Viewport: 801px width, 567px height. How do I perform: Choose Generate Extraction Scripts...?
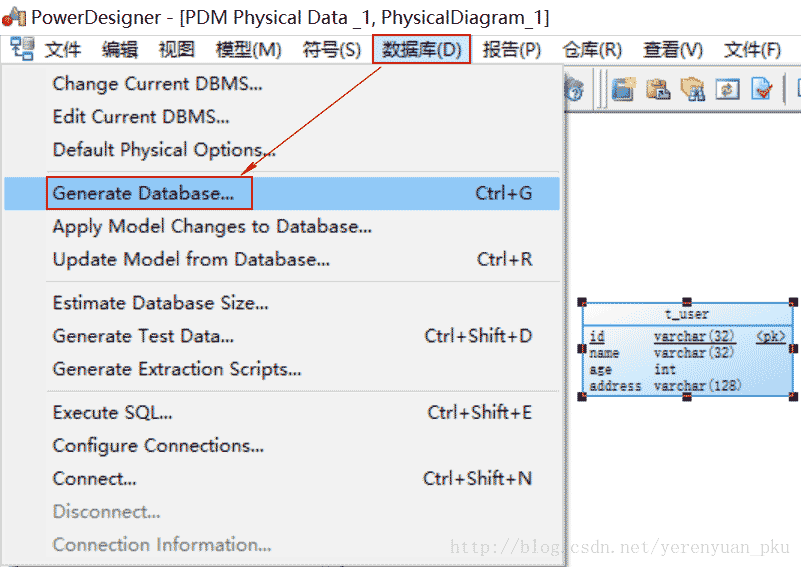point(282,369)
